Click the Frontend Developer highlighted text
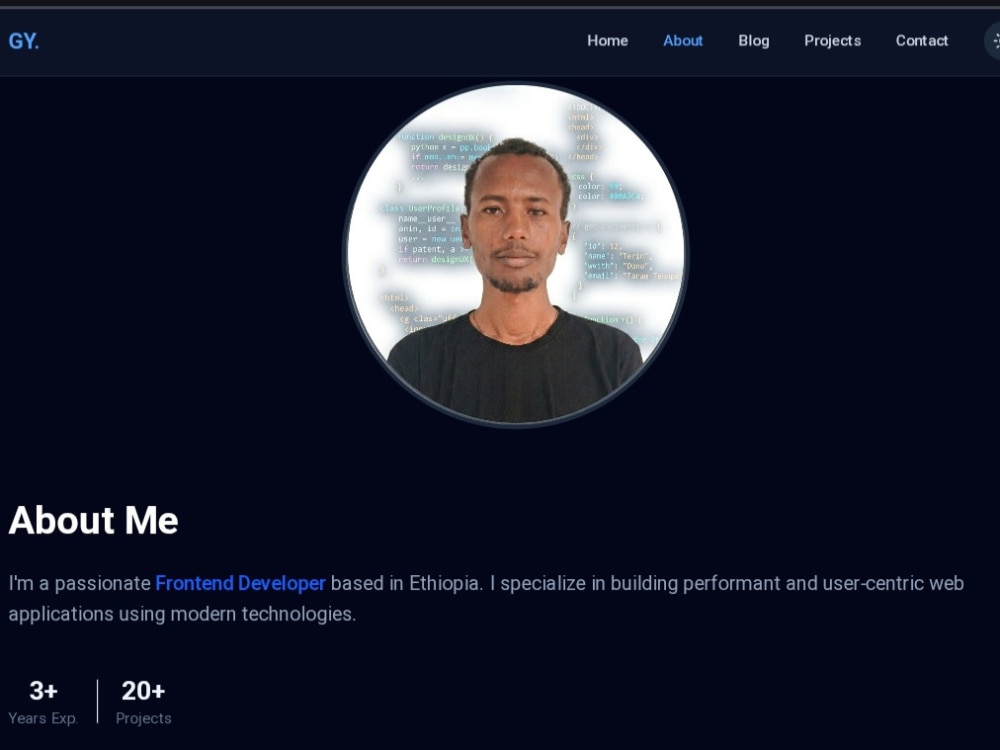 click(240, 584)
